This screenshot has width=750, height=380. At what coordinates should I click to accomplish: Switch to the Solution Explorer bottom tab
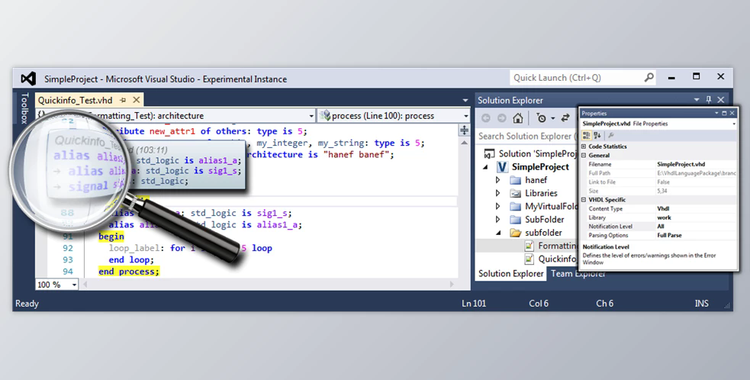pos(511,274)
